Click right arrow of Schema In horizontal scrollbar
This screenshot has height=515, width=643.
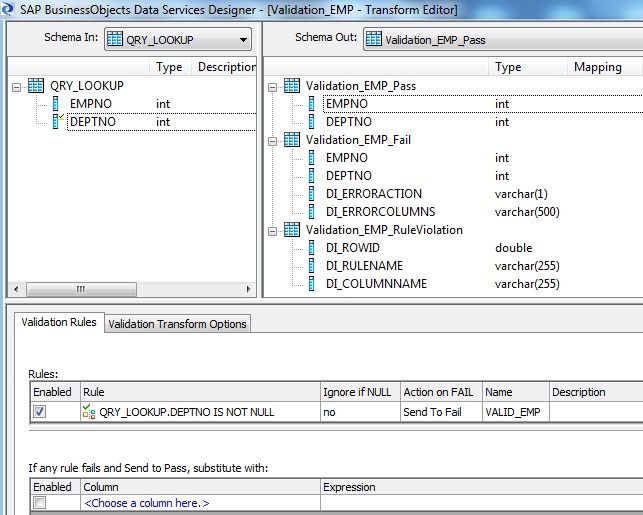pyautogui.click(x=248, y=289)
